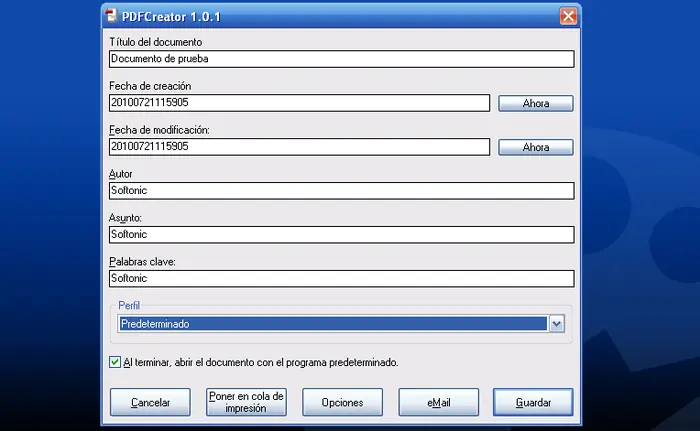Click the Autor text field
The height and width of the screenshot is (431, 700).
click(x=342, y=191)
